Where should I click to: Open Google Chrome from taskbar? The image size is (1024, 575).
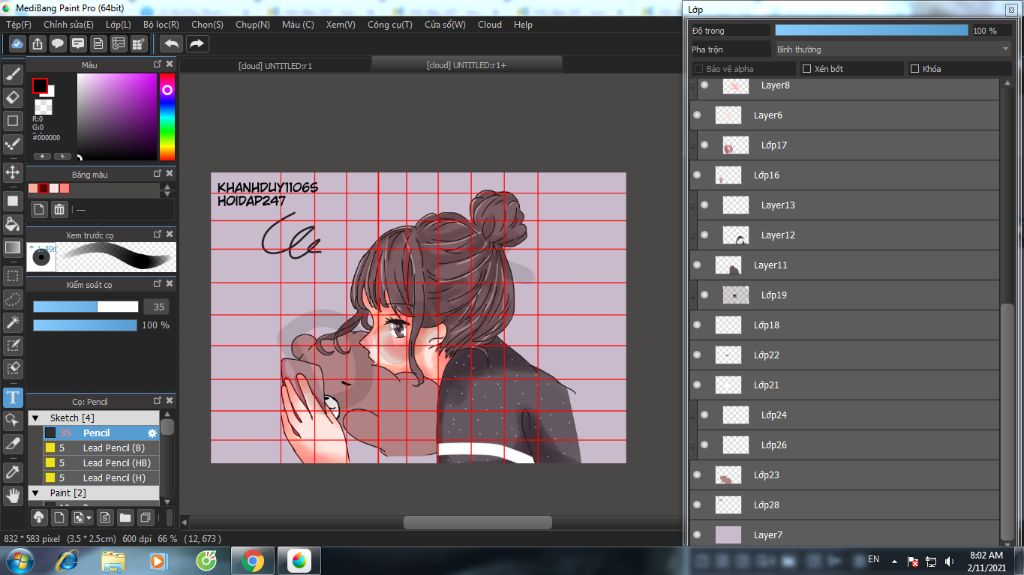click(x=253, y=561)
